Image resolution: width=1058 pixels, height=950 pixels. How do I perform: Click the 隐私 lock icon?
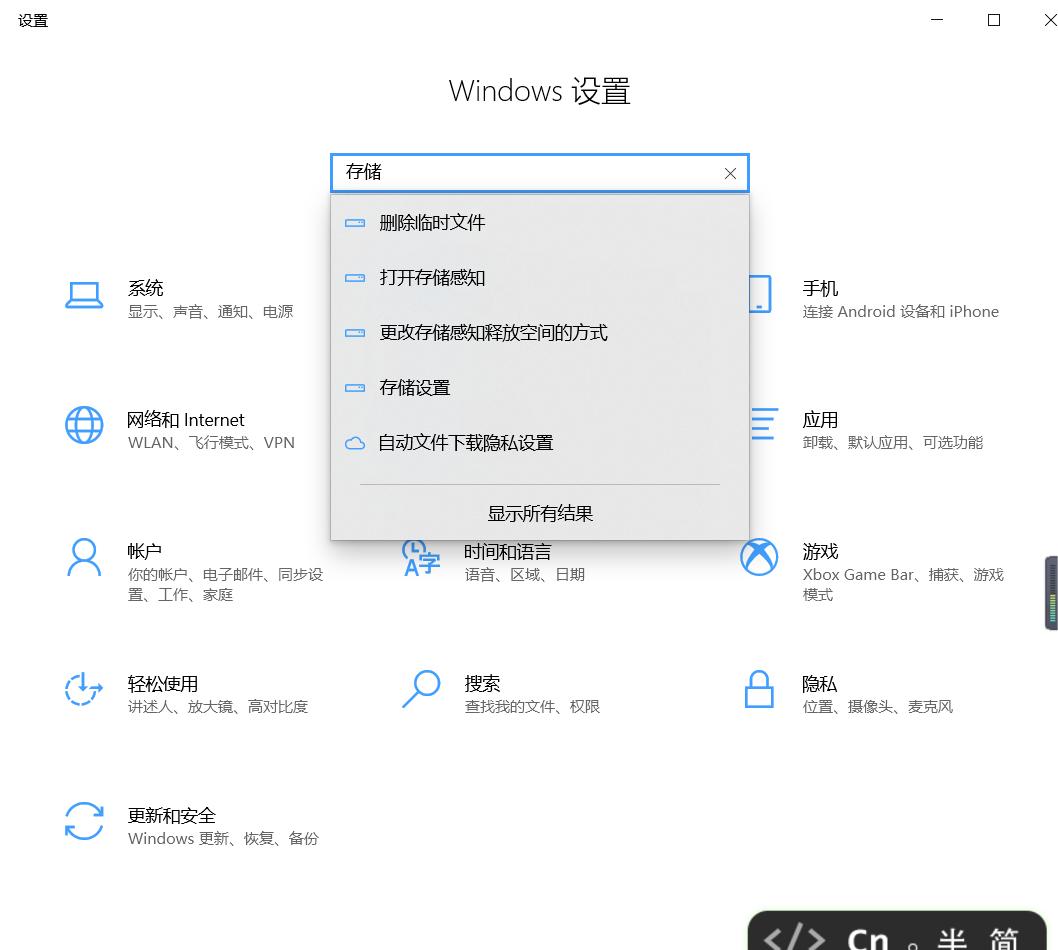coord(760,690)
